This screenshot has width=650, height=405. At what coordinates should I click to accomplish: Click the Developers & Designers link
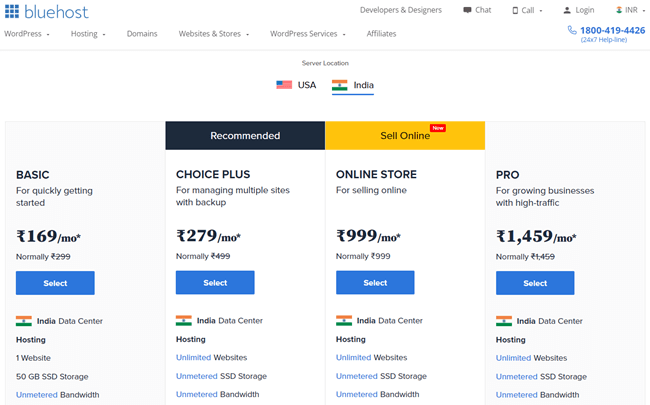401,10
